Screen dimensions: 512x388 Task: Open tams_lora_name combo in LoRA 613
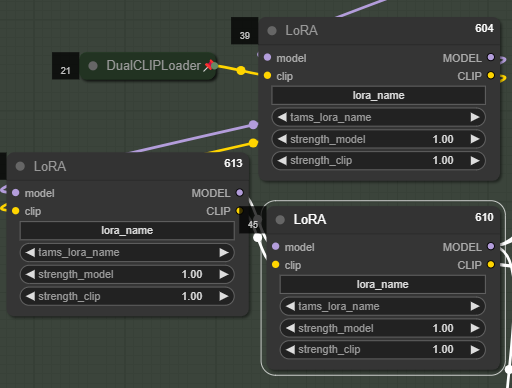(x=127, y=252)
